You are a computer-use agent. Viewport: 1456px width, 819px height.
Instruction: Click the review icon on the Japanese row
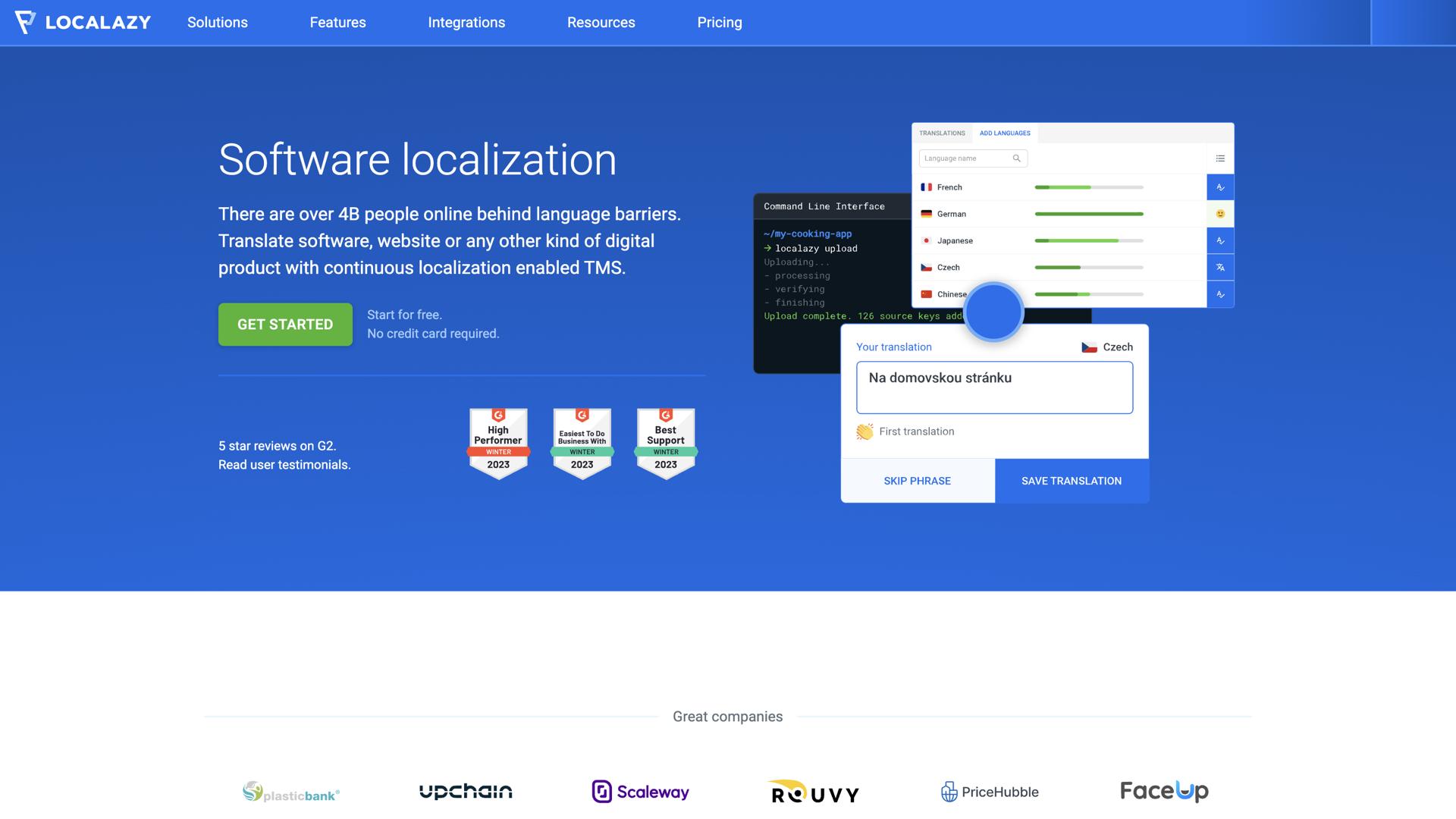tap(1220, 241)
